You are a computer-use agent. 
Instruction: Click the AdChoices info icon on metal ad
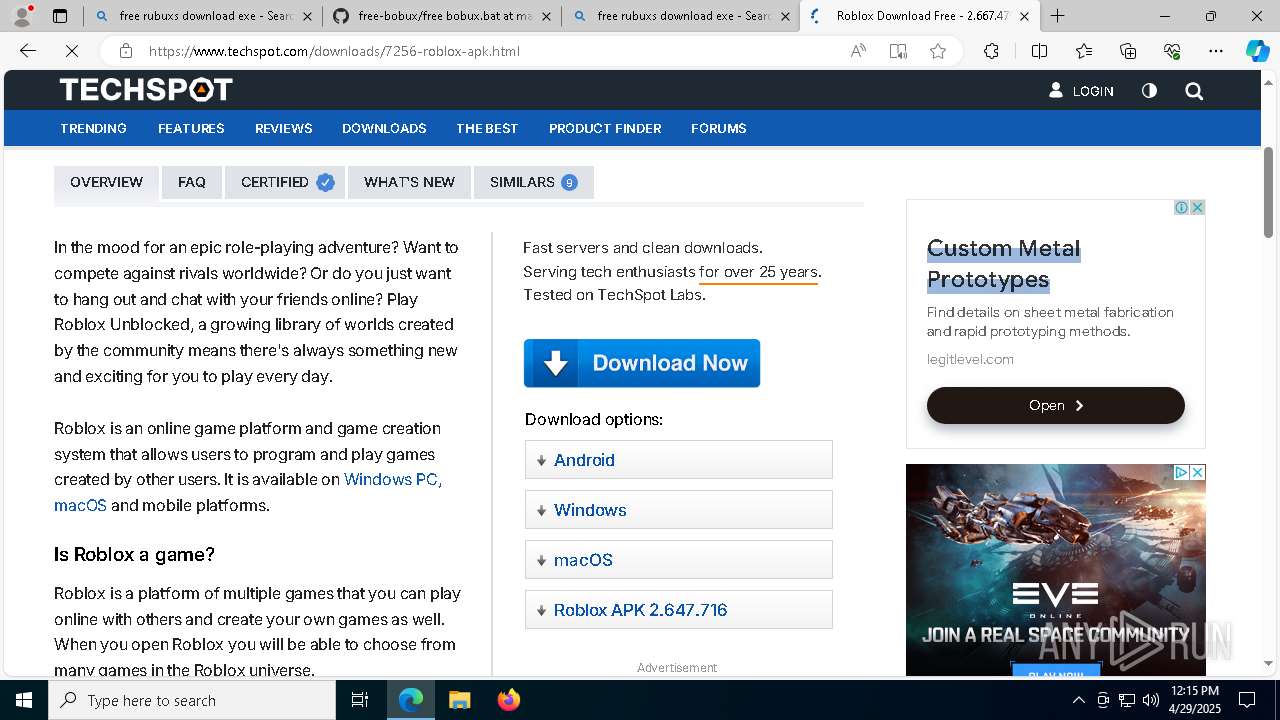[1181, 207]
